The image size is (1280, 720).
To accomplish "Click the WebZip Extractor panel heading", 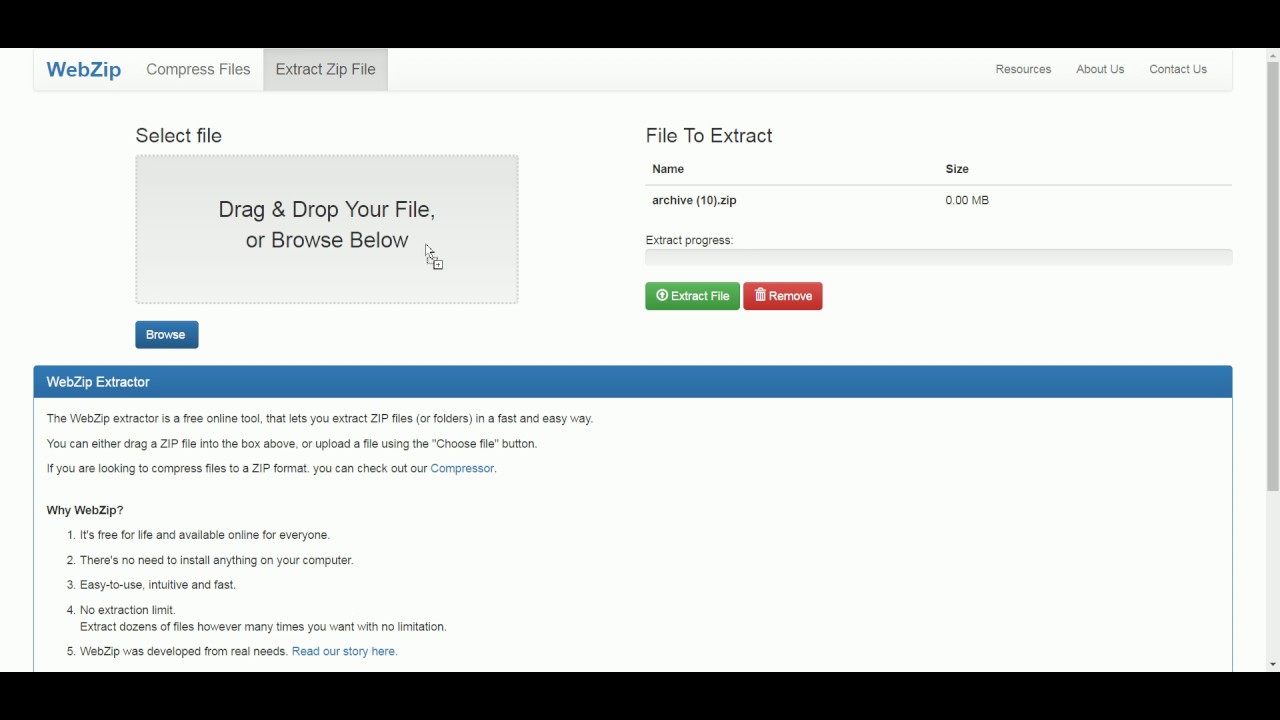I will [x=633, y=382].
